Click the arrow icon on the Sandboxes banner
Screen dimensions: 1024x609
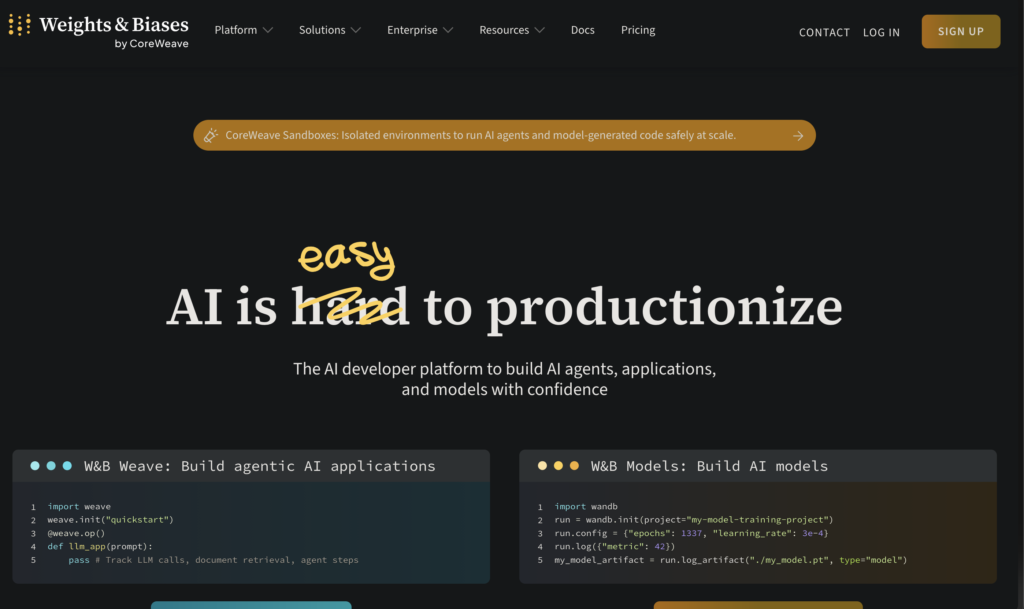[798, 136]
